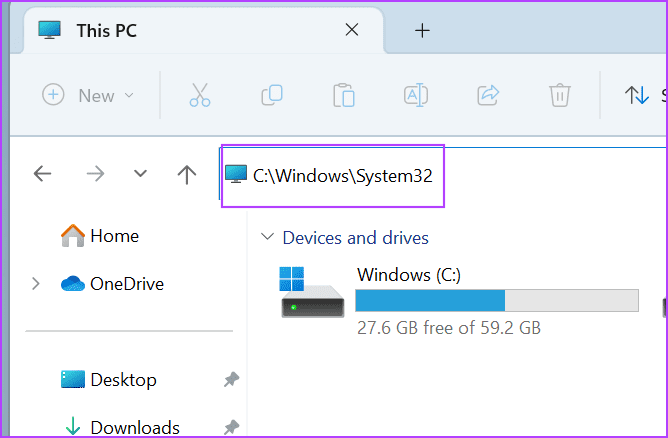Click the Copy icon in toolbar
668x438 pixels.
[272, 95]
